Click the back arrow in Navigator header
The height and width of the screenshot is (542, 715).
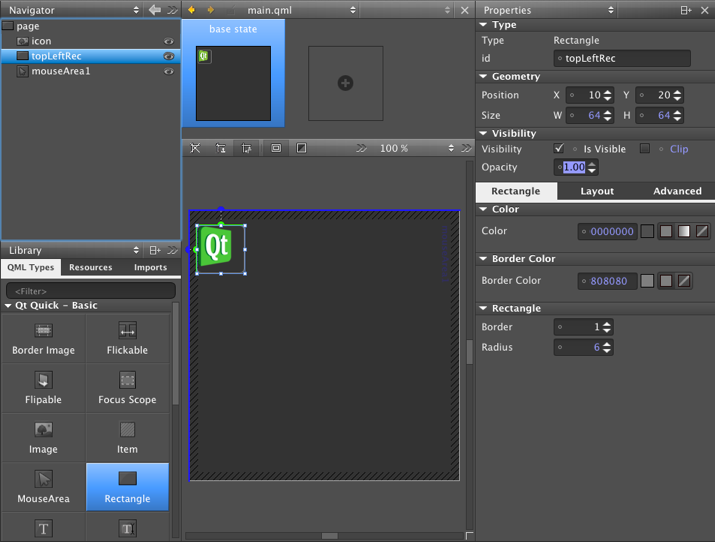click(x=154, y=10)
